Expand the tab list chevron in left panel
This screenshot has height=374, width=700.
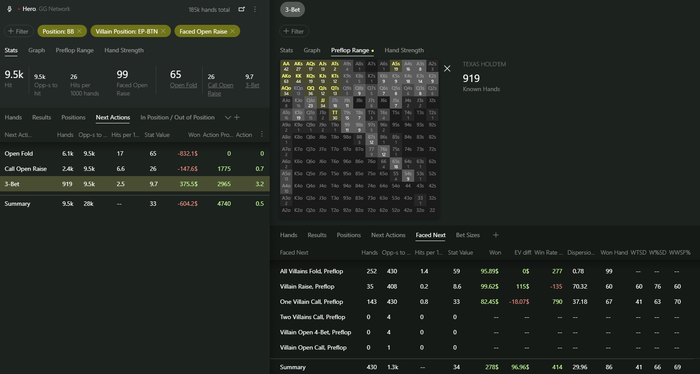[x=228, y=117]
